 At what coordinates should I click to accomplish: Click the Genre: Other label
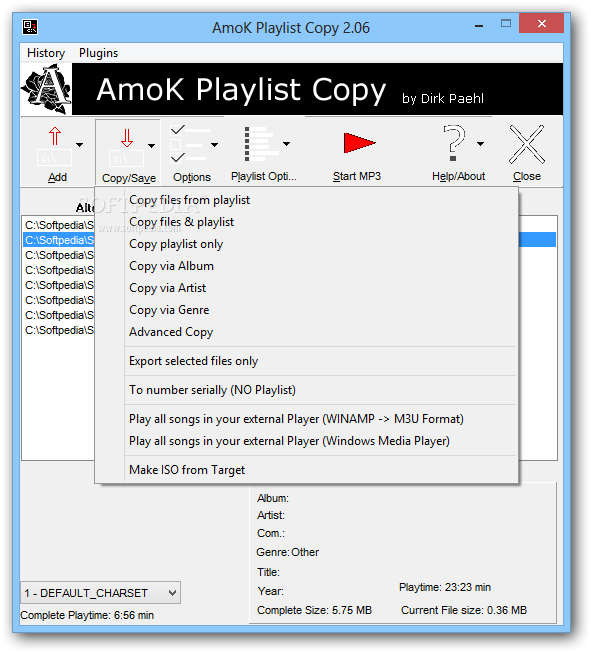(x=287, y=552)
